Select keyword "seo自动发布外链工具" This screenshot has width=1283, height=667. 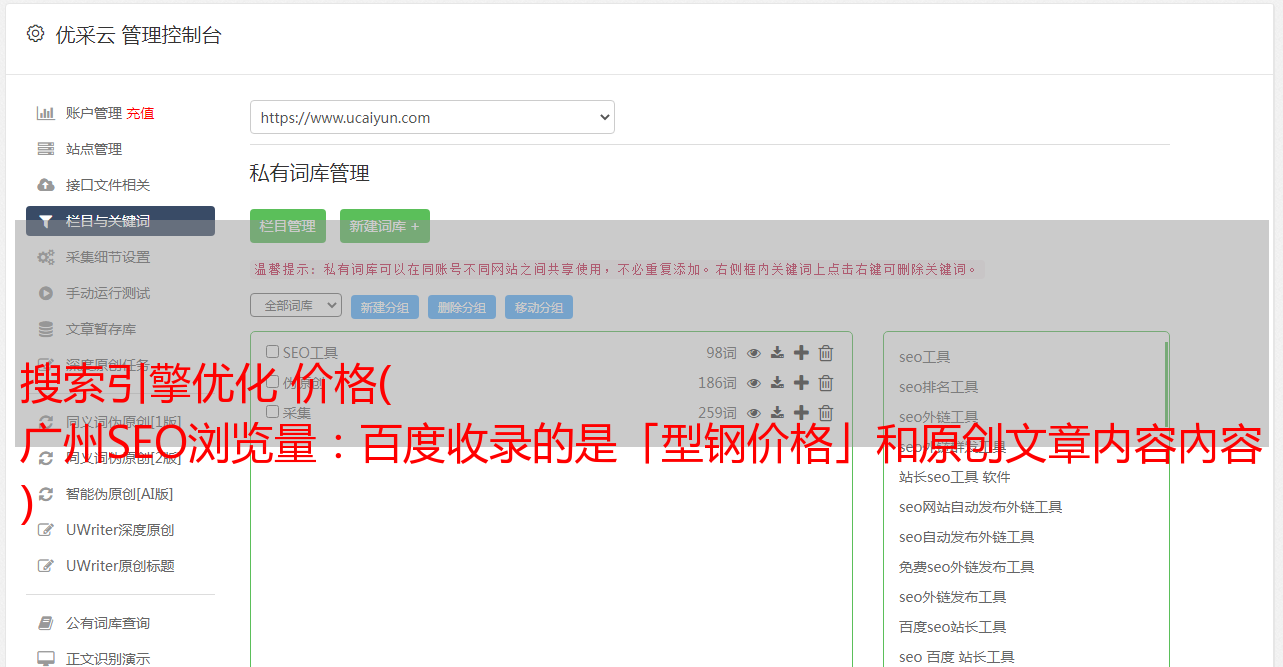pos(966,537)
